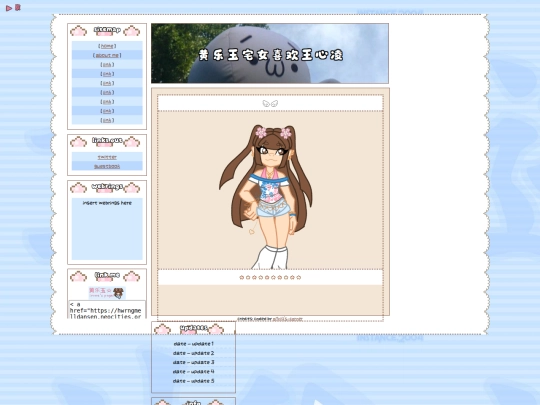Image resolution: width=540 pixels, height=405 pixels.
Task: Click the 'date - update 4' entry
Action: (x=194, y=372)
